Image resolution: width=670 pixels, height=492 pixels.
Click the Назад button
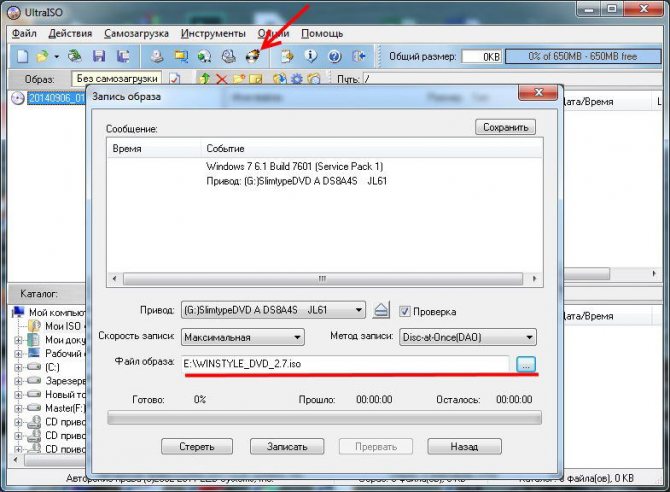click(x=464, y=447)
